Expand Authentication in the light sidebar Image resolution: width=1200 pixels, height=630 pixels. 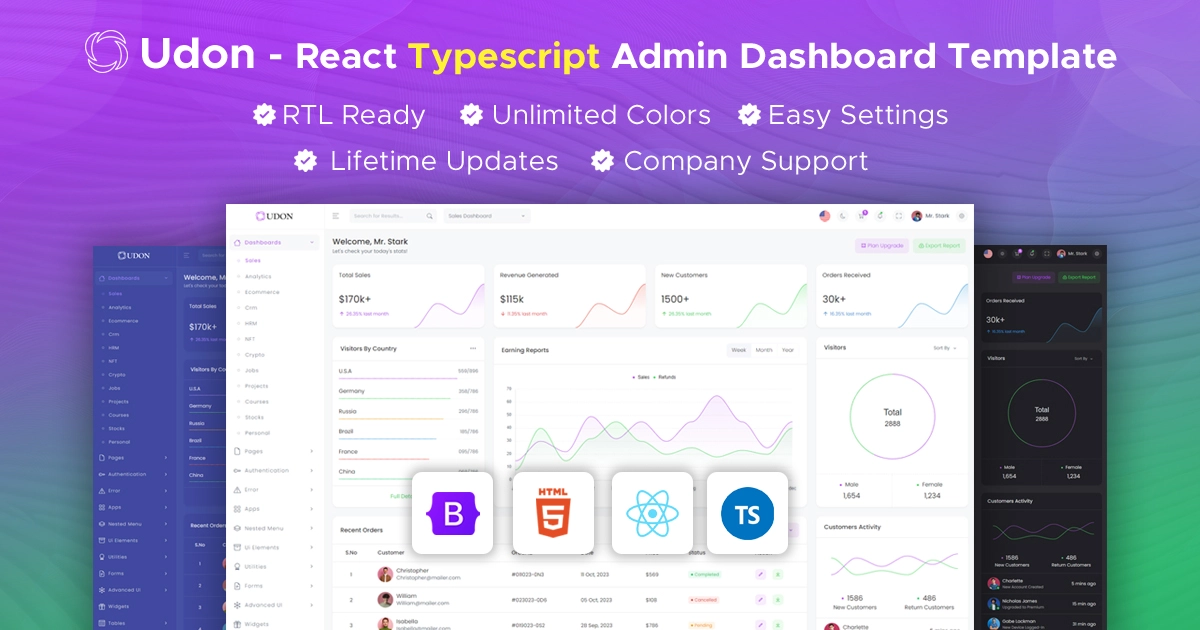(311, 470)
